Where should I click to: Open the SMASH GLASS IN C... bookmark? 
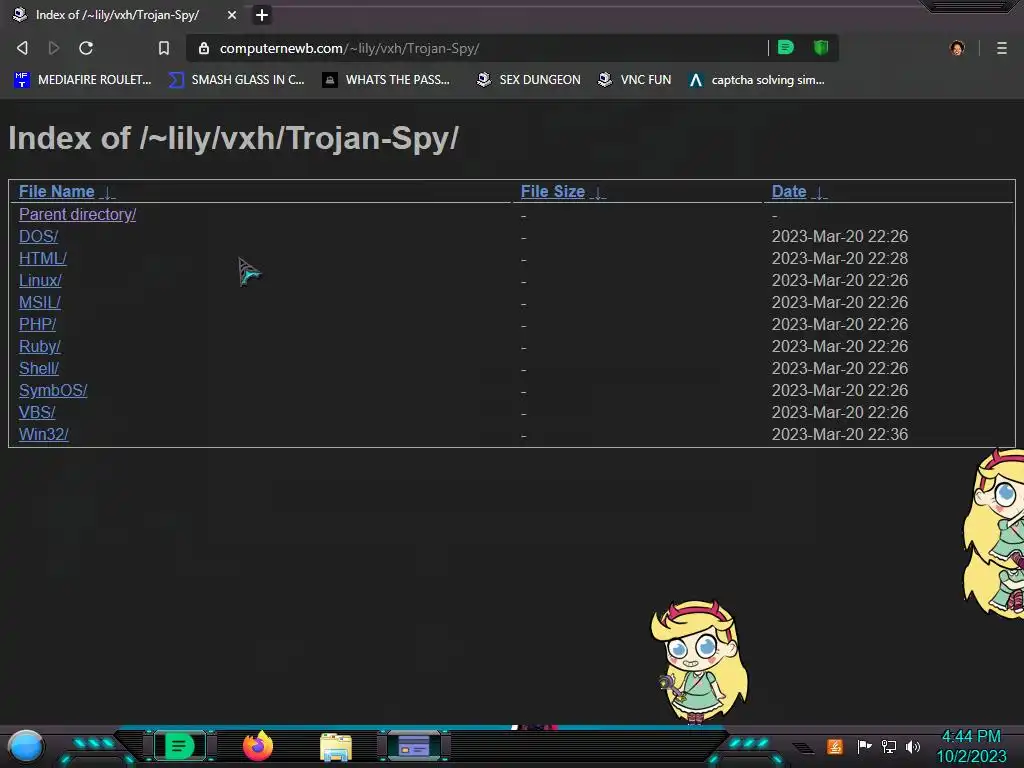point(236,80)
